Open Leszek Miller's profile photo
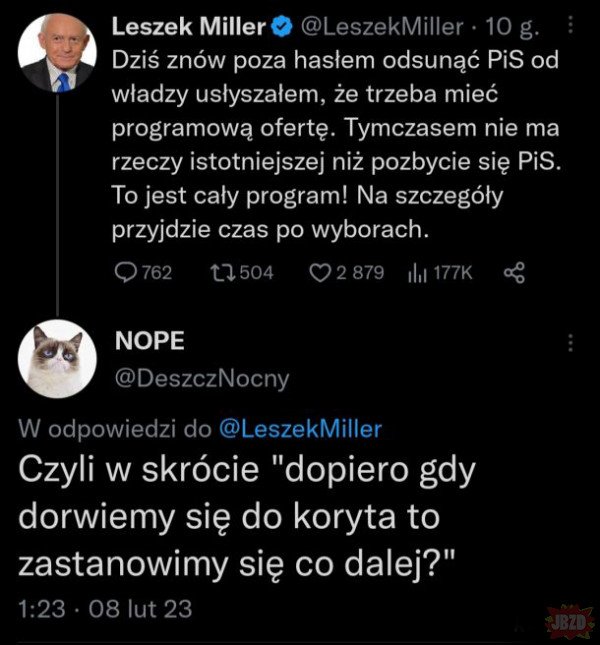This screenshot has width=600, height=645. point(57,52)
